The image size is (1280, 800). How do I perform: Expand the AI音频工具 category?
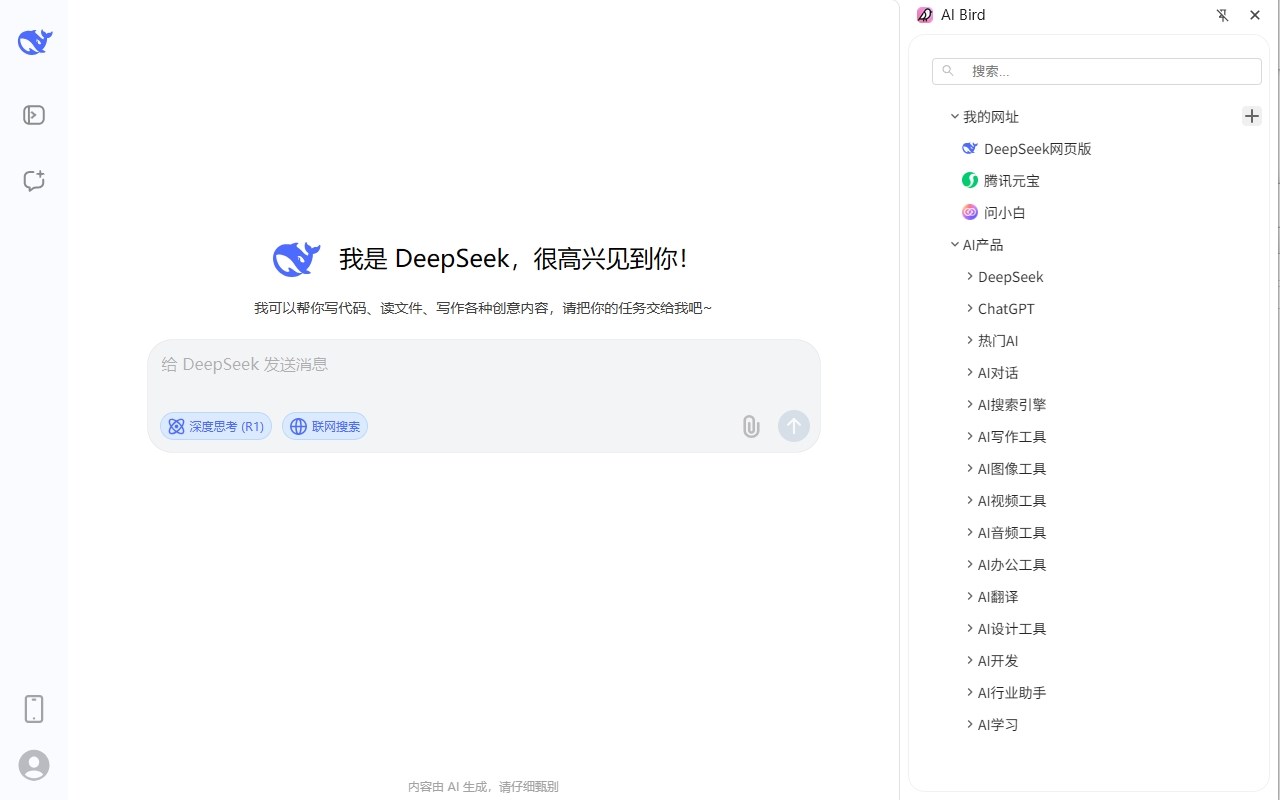(970, 533)
